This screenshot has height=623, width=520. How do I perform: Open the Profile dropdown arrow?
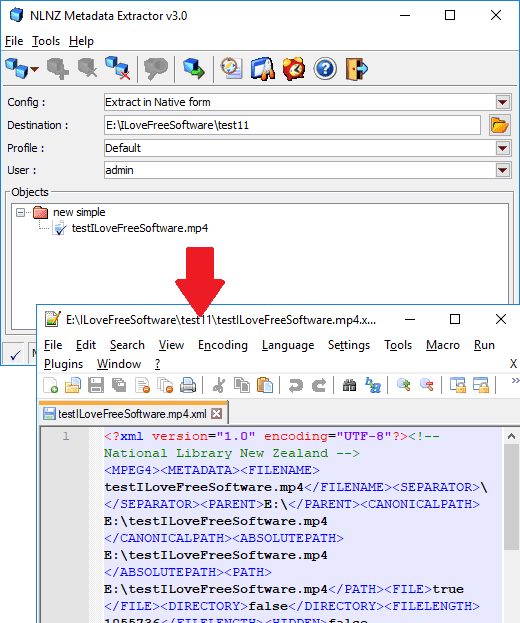(x=503, y=148)
